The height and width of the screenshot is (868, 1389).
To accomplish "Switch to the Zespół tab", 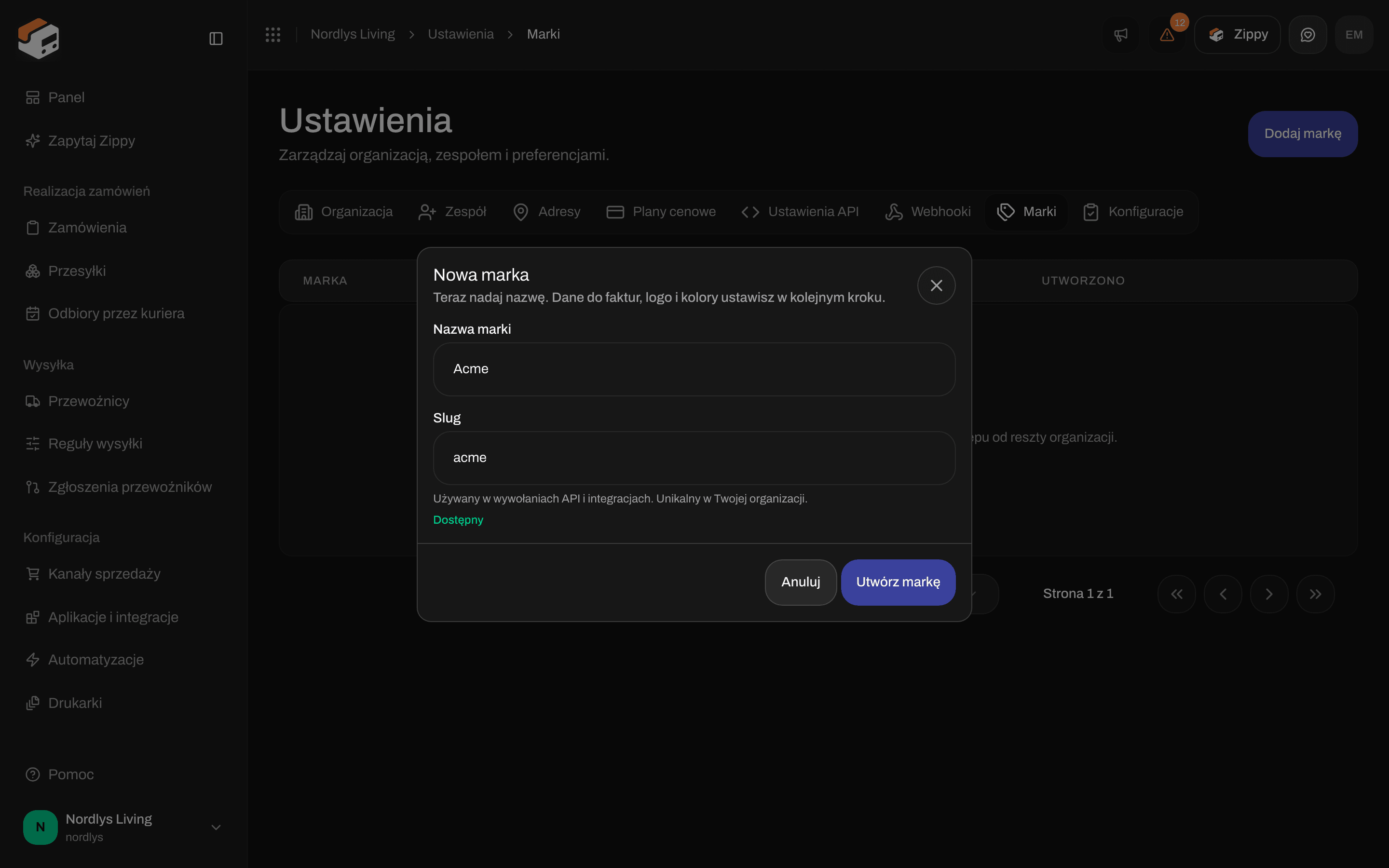I will (x=453, y=212).
